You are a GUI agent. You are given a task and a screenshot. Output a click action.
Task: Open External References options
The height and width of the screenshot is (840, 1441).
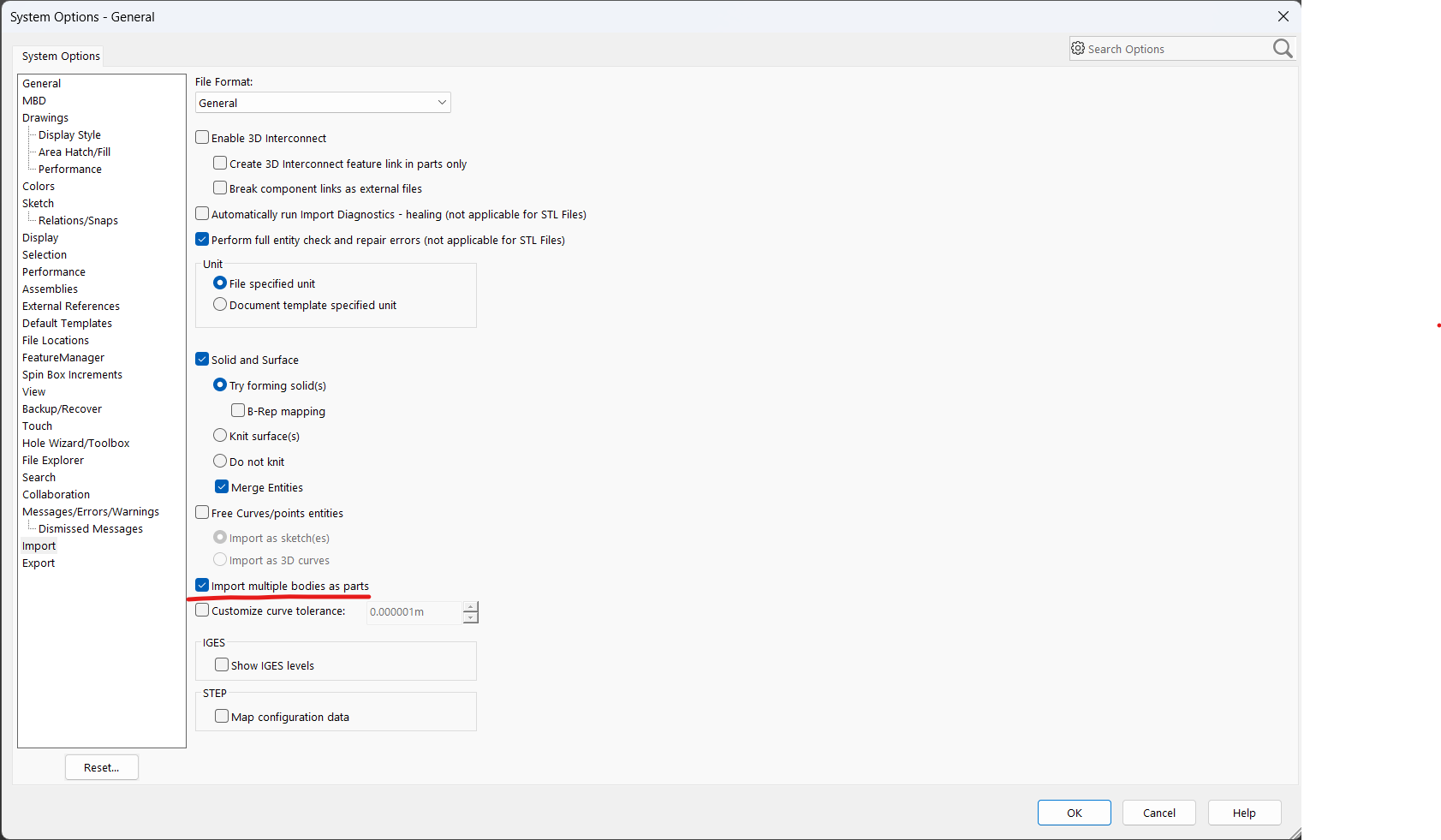(x=71, y=307)
